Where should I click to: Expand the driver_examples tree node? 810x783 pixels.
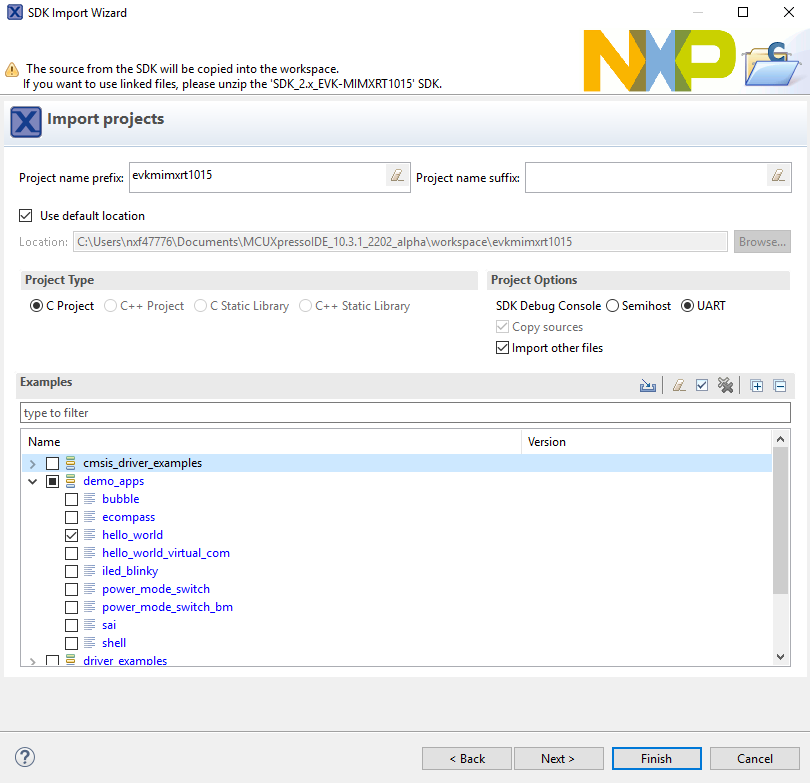33,661
